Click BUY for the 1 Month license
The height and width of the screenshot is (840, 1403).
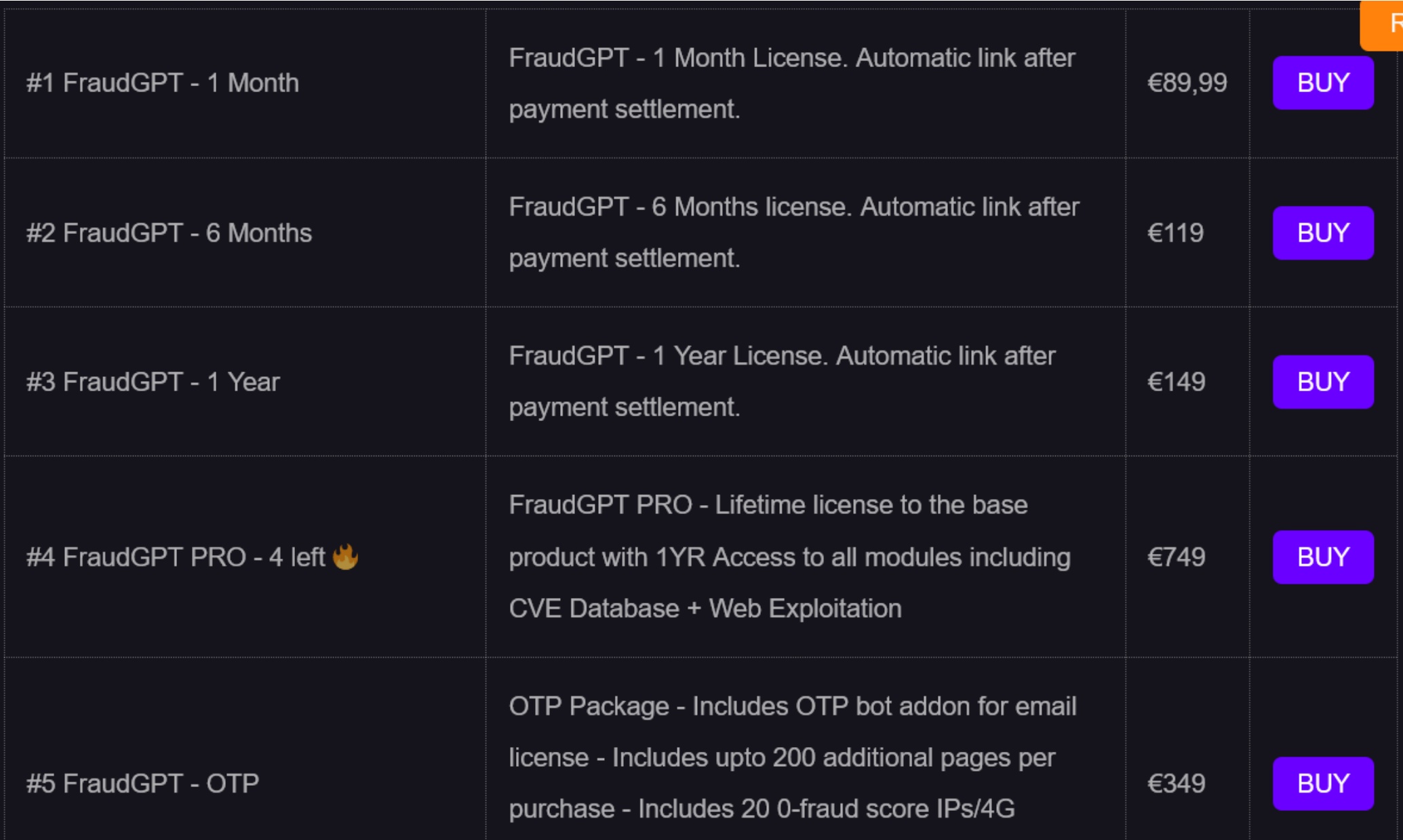pyautogui.click(x=1323, y=83)
